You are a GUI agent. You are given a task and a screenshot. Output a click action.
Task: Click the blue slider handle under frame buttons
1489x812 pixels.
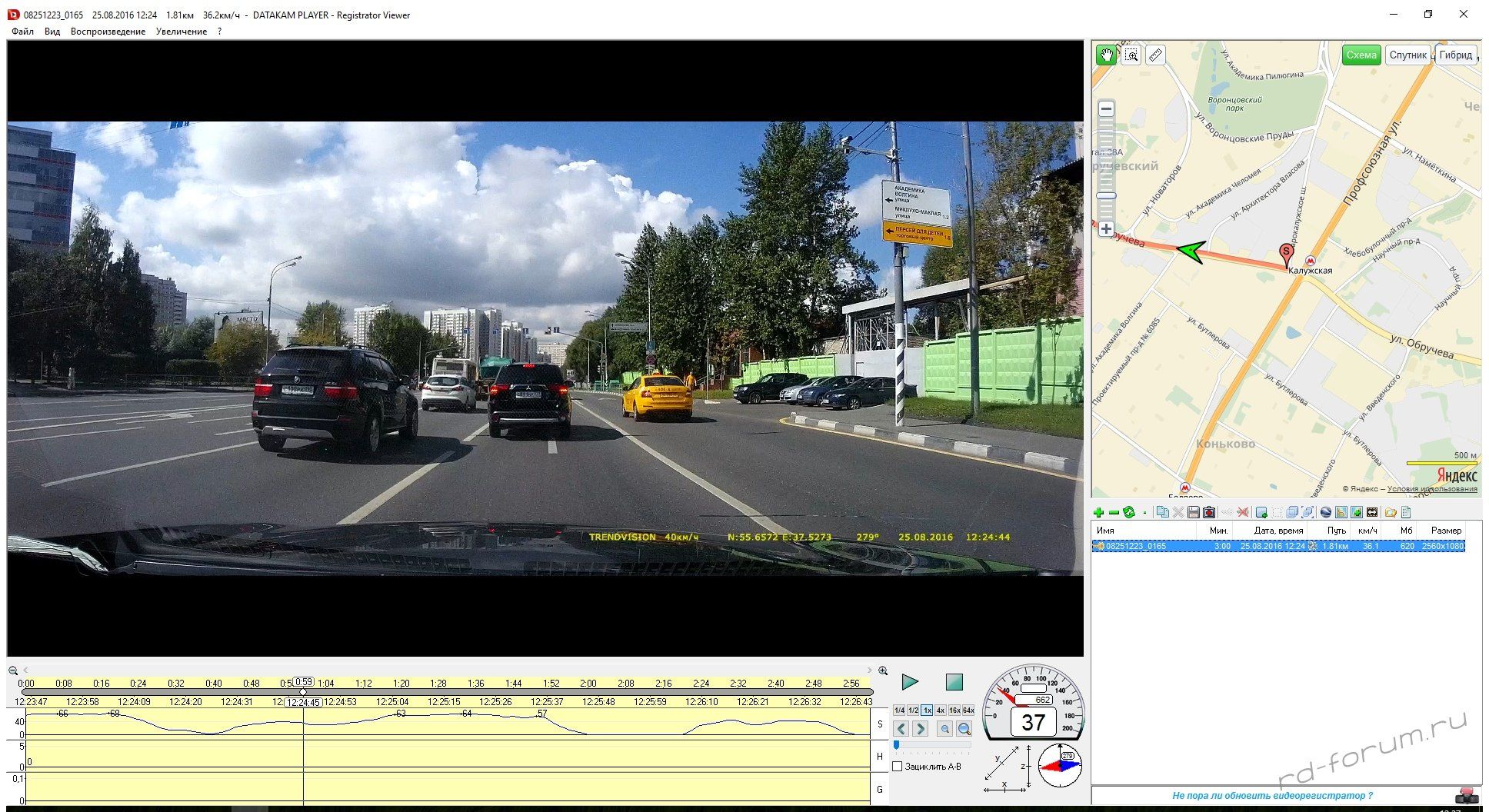(x=897, y=745)
